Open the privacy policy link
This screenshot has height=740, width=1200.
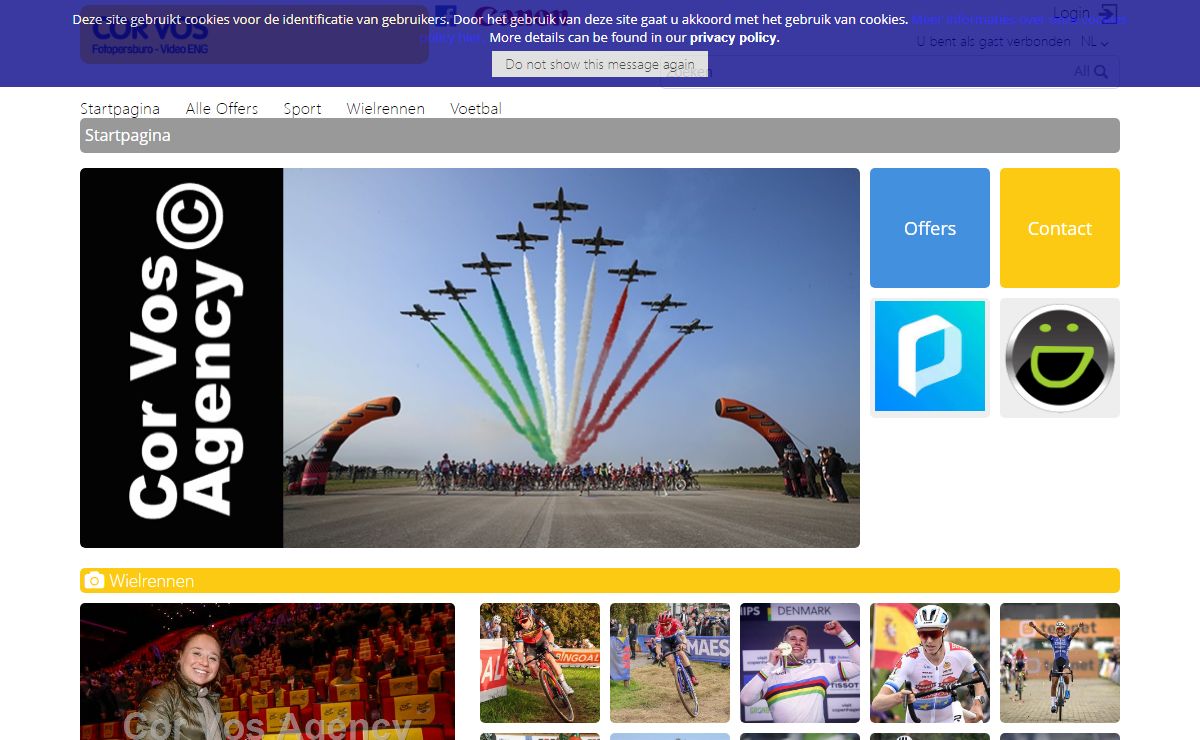coord(733,38)
